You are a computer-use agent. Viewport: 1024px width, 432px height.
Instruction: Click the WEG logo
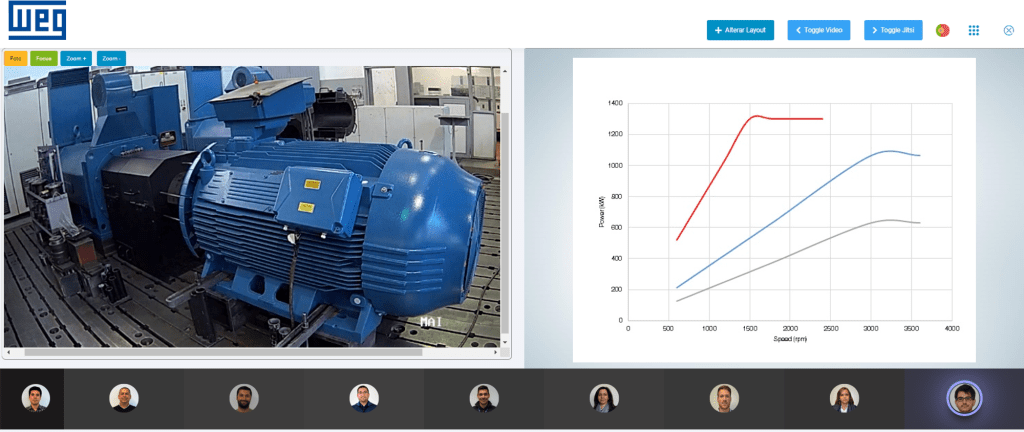tap(37, 21)
